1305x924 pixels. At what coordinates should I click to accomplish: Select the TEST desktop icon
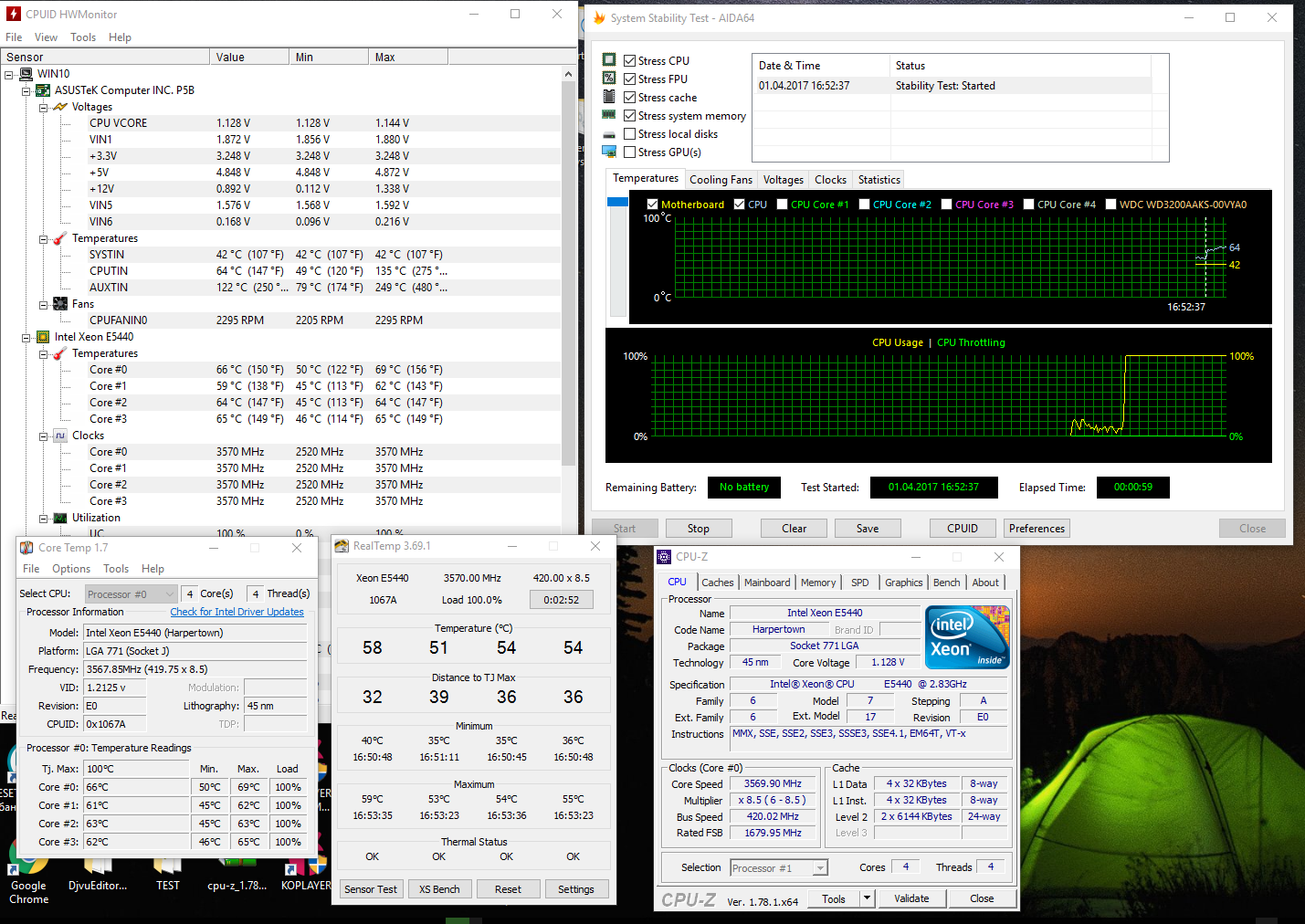(168, 874)
